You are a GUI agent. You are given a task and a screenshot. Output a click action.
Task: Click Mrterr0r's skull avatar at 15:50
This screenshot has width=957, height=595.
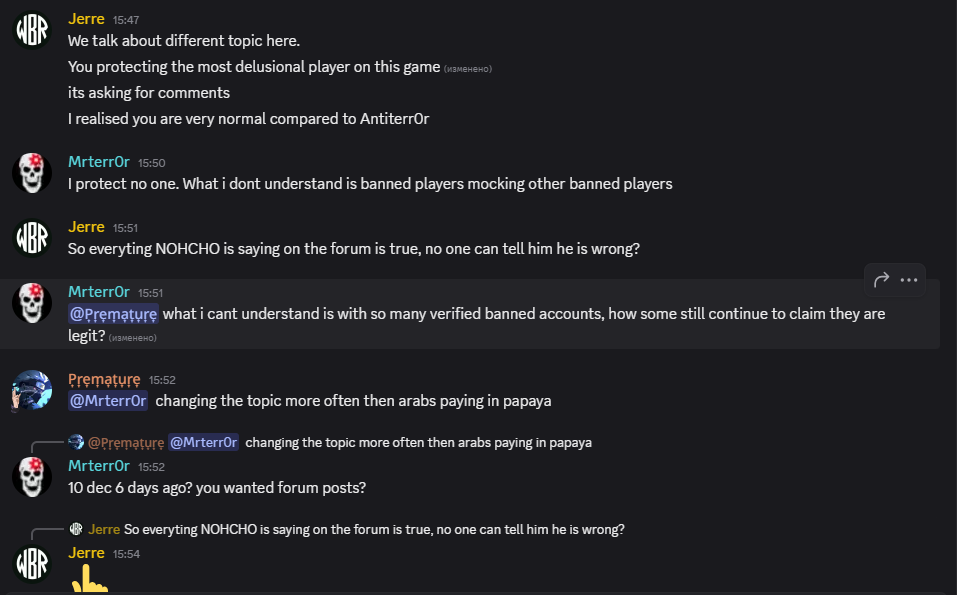(x=32, y=173)
